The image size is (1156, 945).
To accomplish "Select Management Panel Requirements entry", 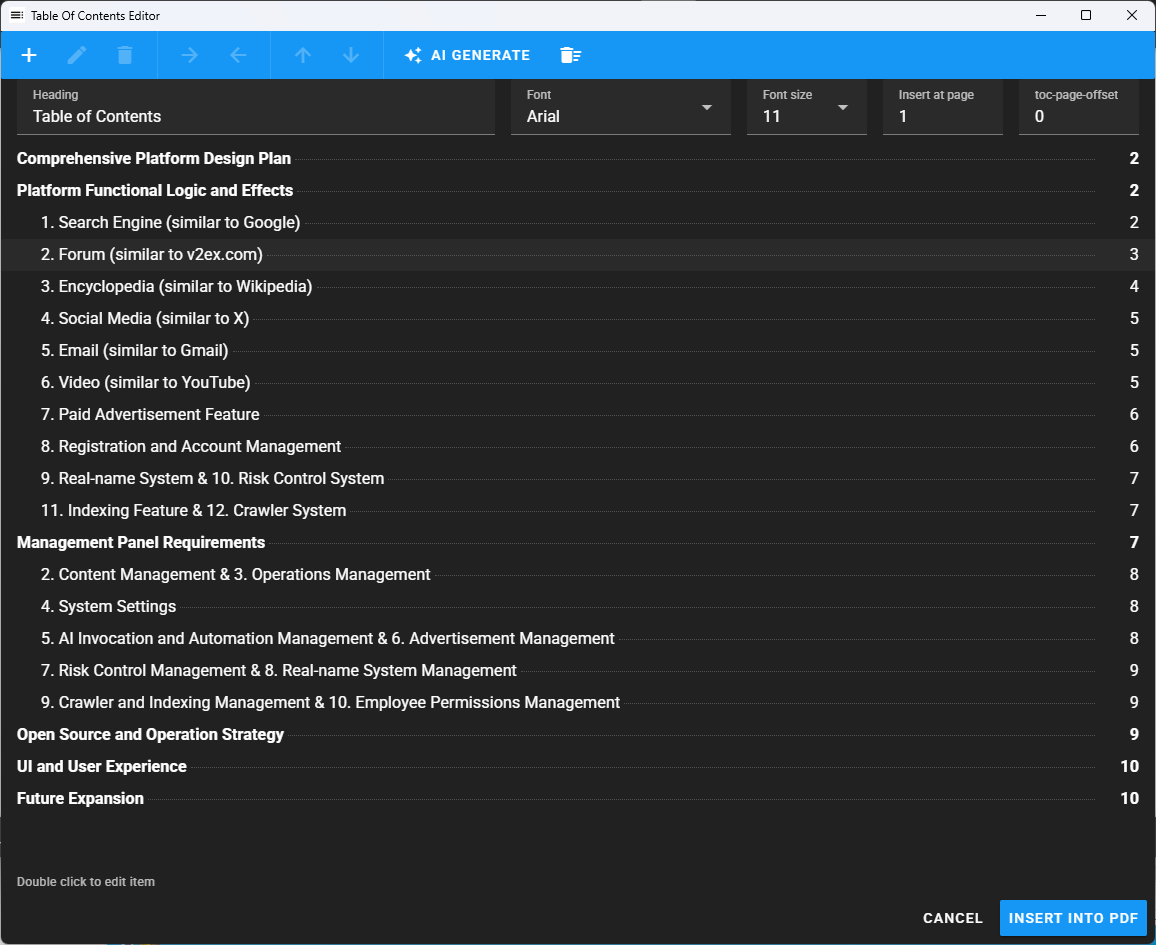I will [x=578, y=543].
